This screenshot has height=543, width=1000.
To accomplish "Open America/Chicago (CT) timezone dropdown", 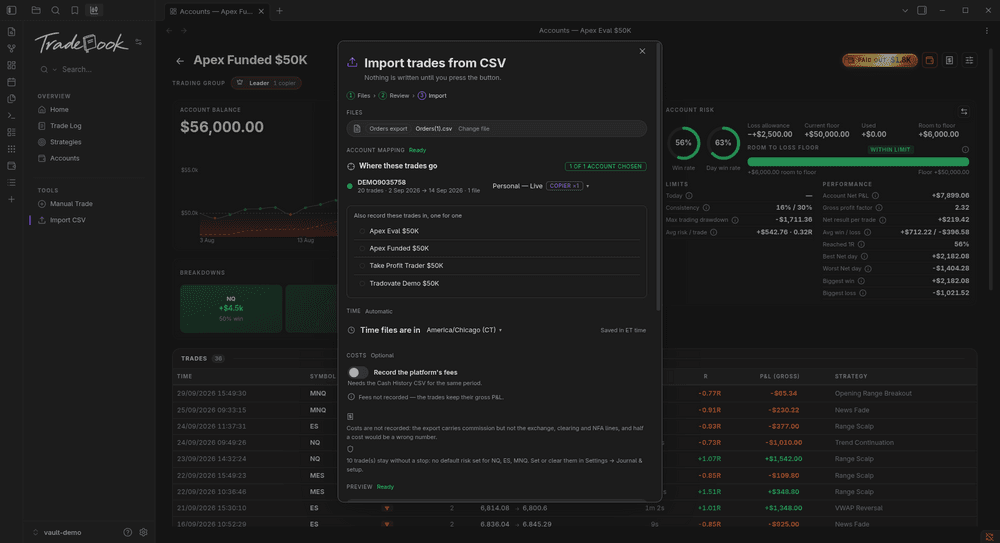I will tap(464, 330).
